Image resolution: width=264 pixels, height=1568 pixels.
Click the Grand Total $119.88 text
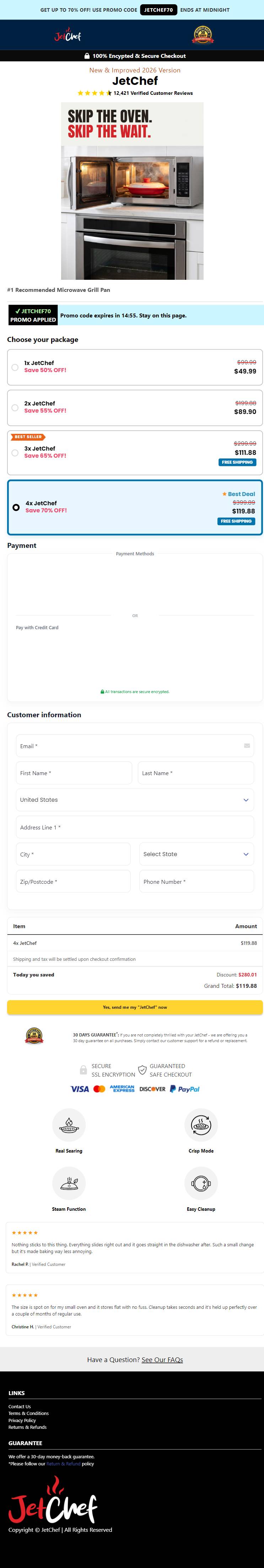coord(231,985)
